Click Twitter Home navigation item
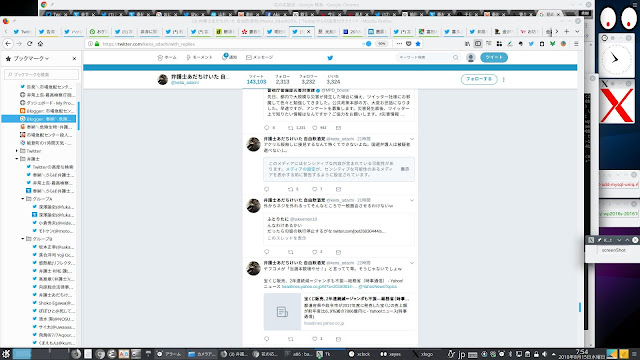 167,58
